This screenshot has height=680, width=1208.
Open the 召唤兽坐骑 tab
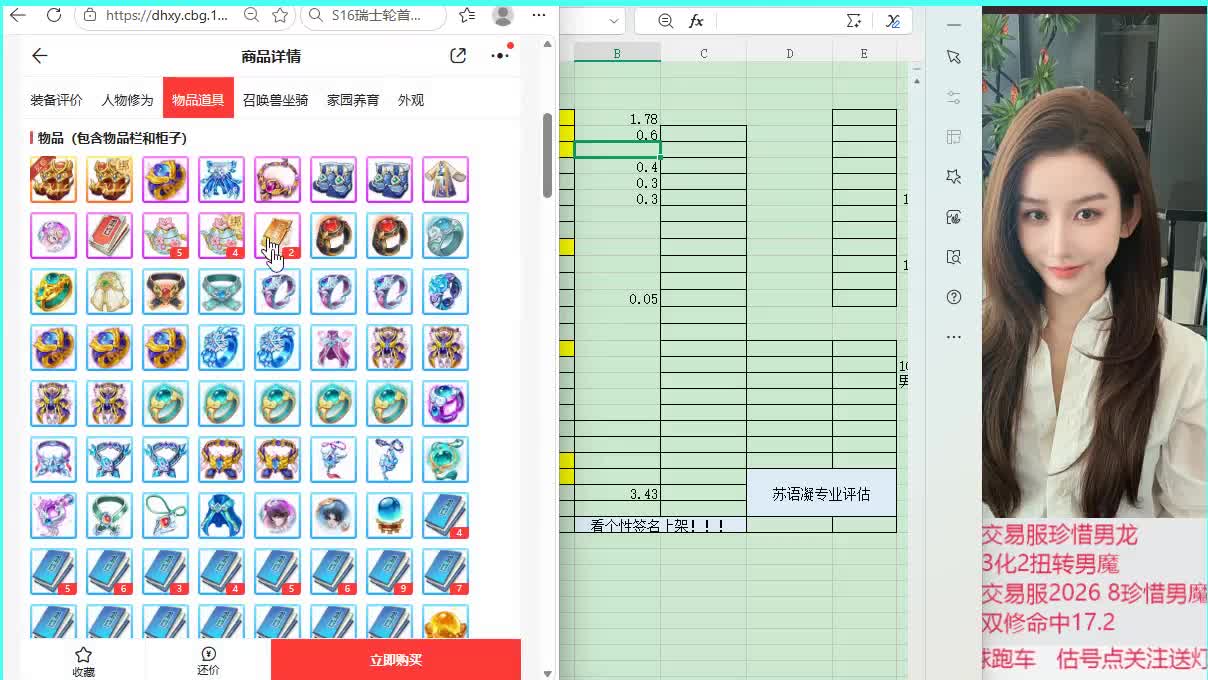tap(276, 100)
